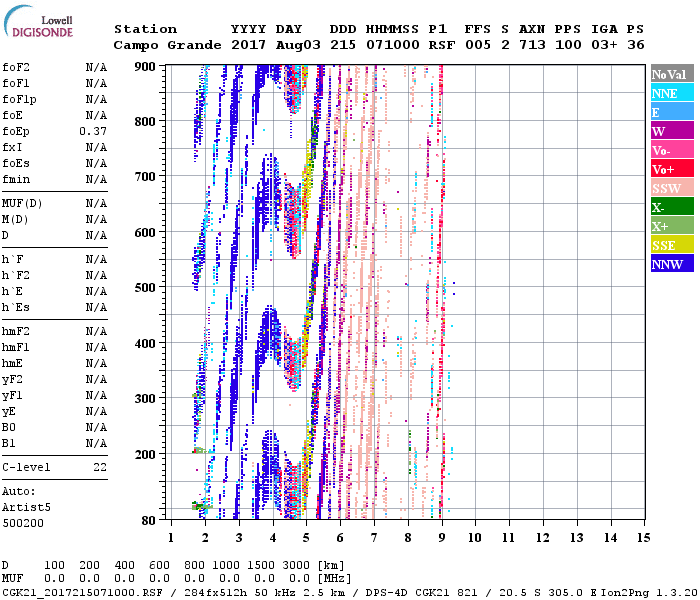Click the B0 parameter label
The image size is (700, 600).
tap(9, 427)
